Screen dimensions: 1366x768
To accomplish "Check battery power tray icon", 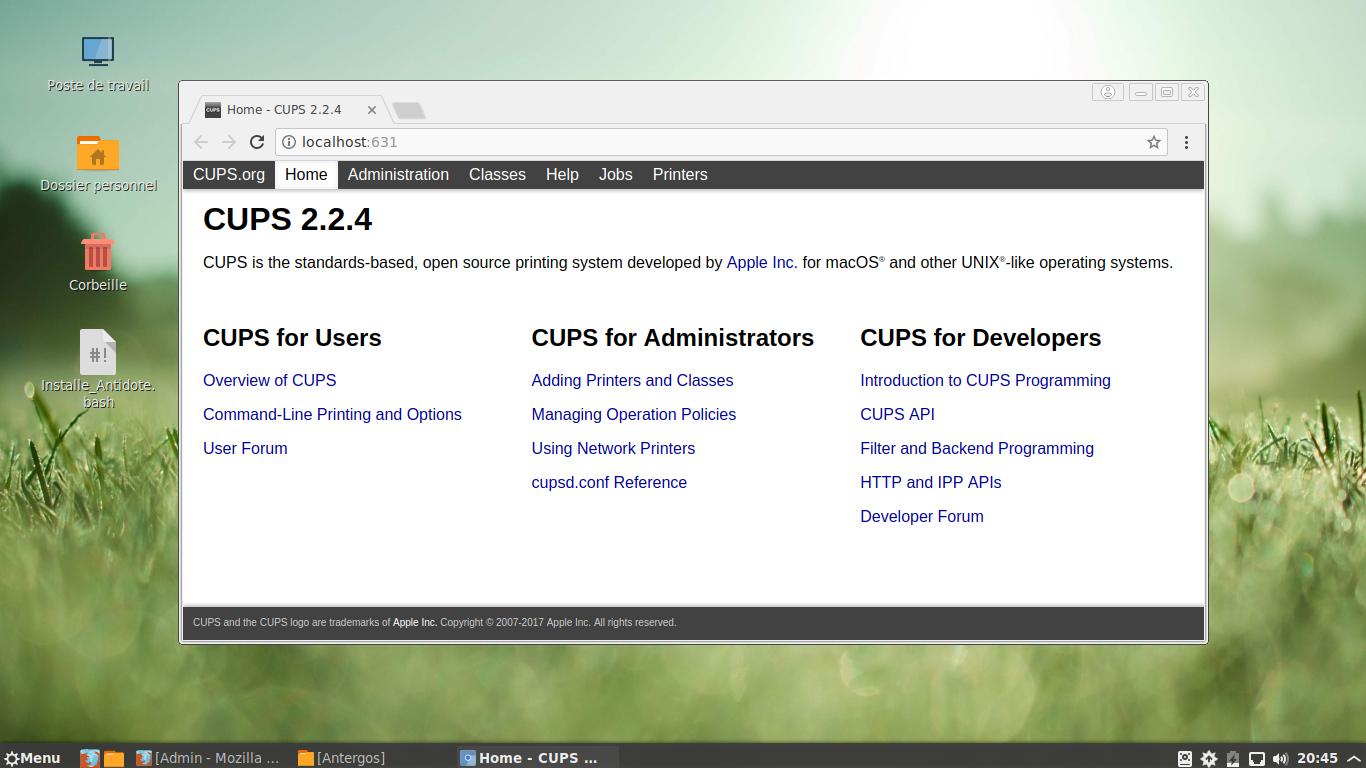I will [1233, 758].
